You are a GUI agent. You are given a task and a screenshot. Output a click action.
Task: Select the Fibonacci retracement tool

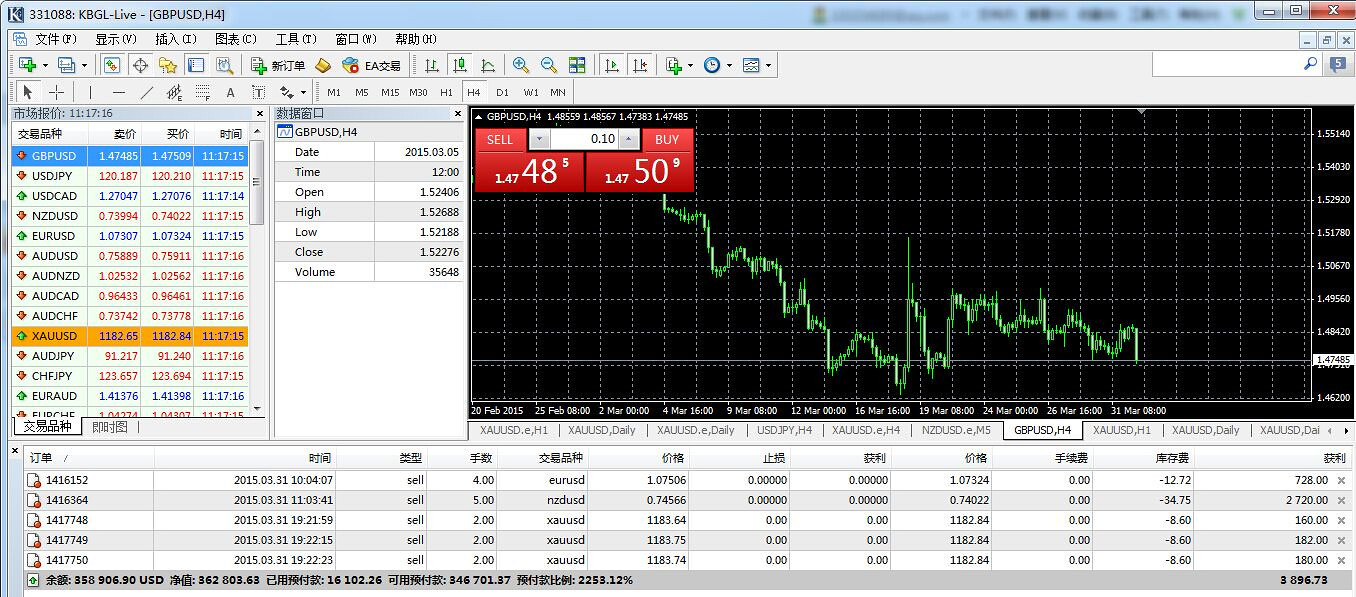click(x=203, y=92)
